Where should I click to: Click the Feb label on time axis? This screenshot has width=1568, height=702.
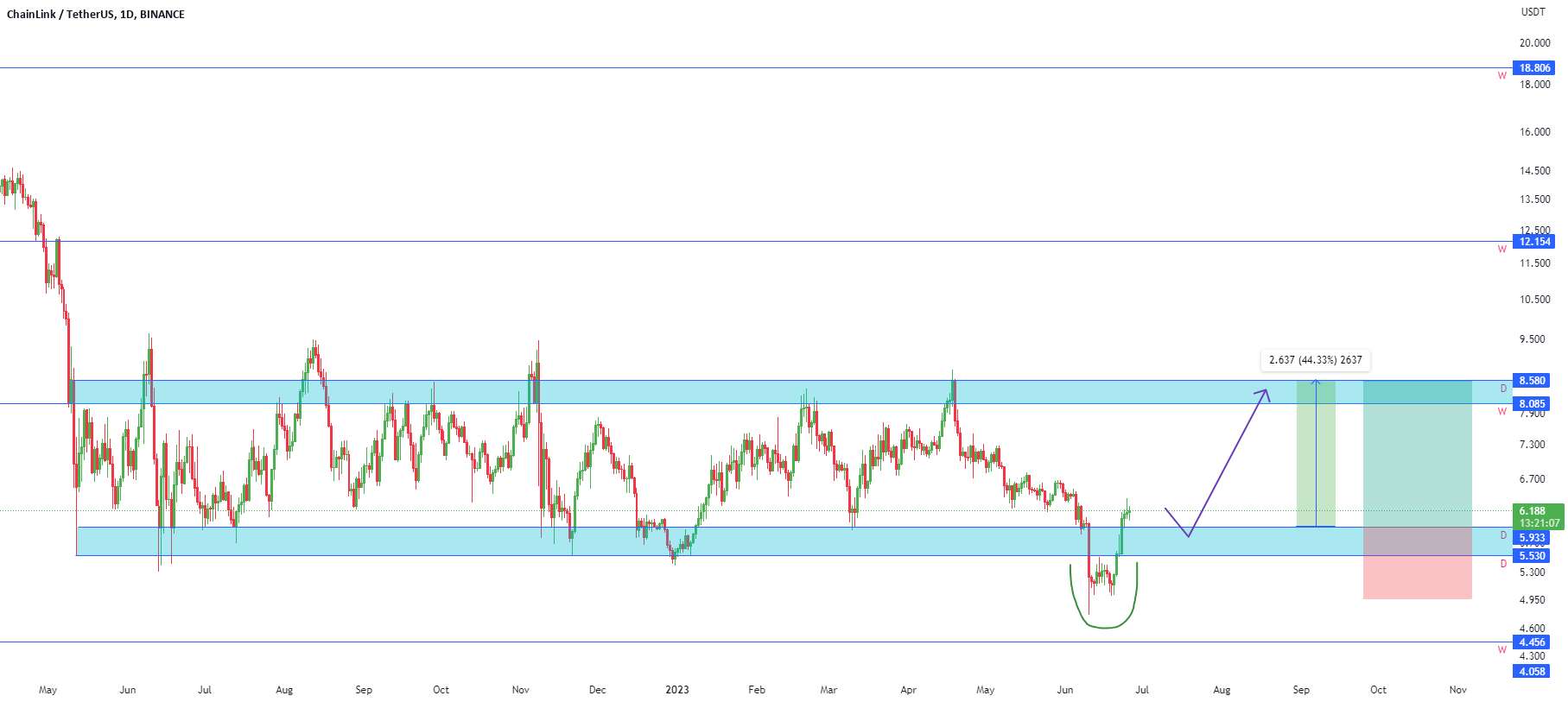click(x=757, y=690)
